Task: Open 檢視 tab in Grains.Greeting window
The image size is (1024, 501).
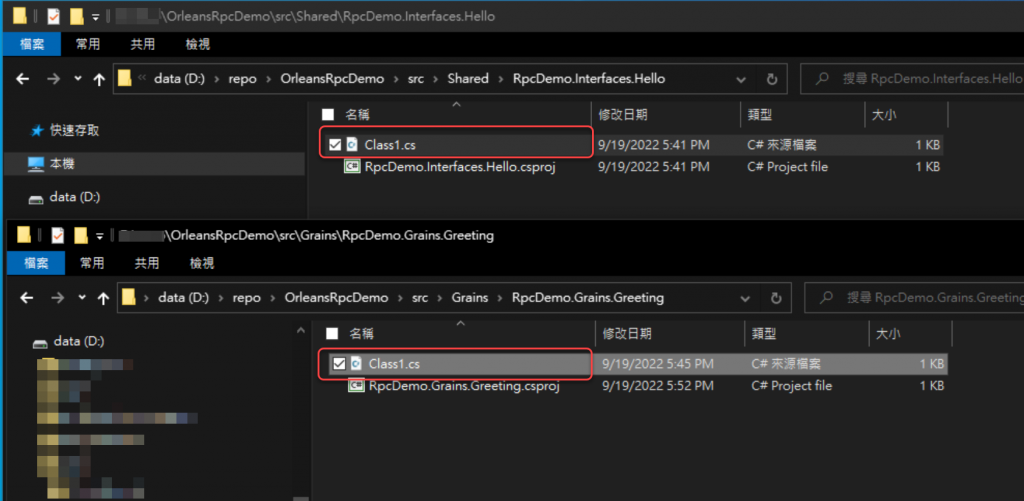Action: (x=202, y=263)
